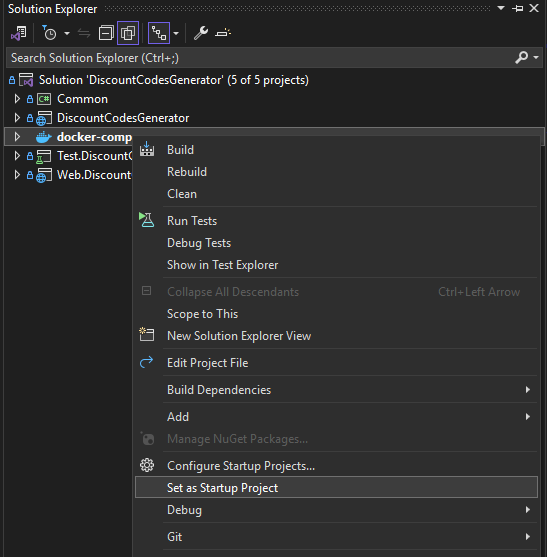The height and width of the screenshot is (557, 547).
Task: Expand the Test.Discount project node
Action: click(x=17, y=156)
